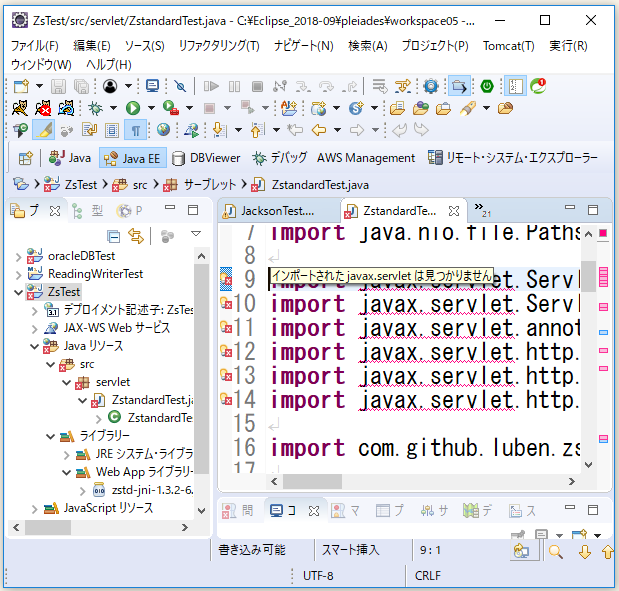The width and height of the screenshot is (619, 591).
Task: Open dropdown next to New wizard icon
Action: 39,86
